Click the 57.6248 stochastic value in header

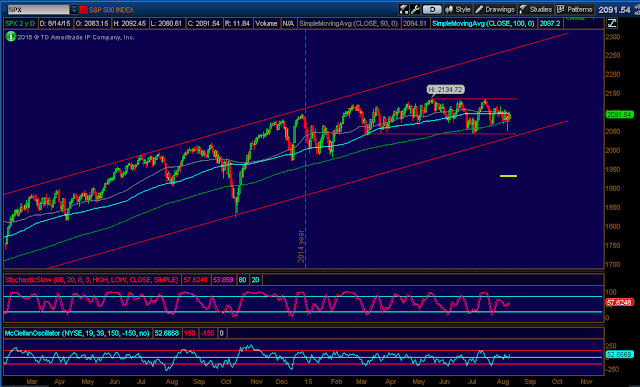[195, 280]
